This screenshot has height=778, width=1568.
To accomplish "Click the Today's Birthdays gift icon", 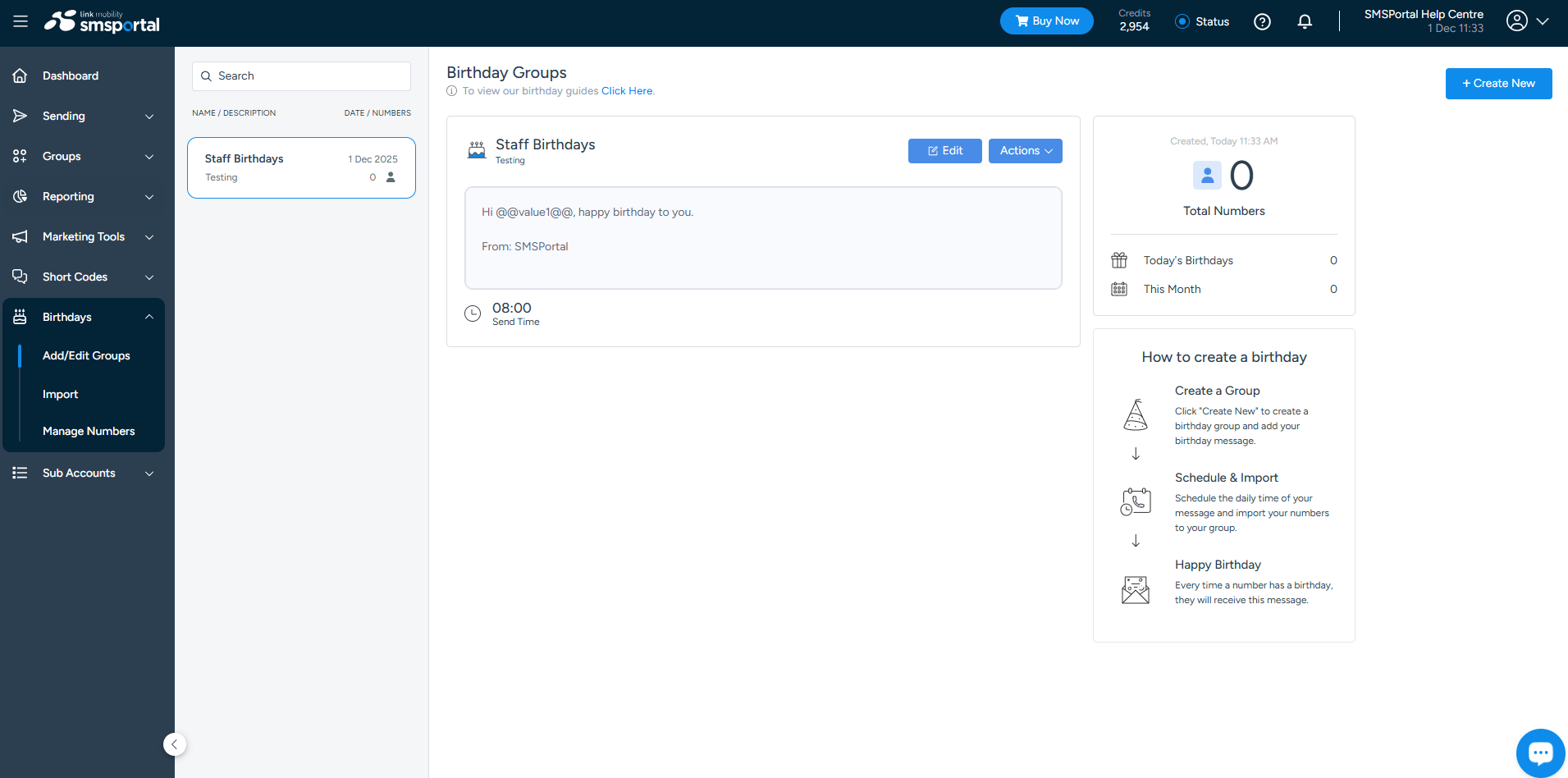I will [x=1119, y=260].
